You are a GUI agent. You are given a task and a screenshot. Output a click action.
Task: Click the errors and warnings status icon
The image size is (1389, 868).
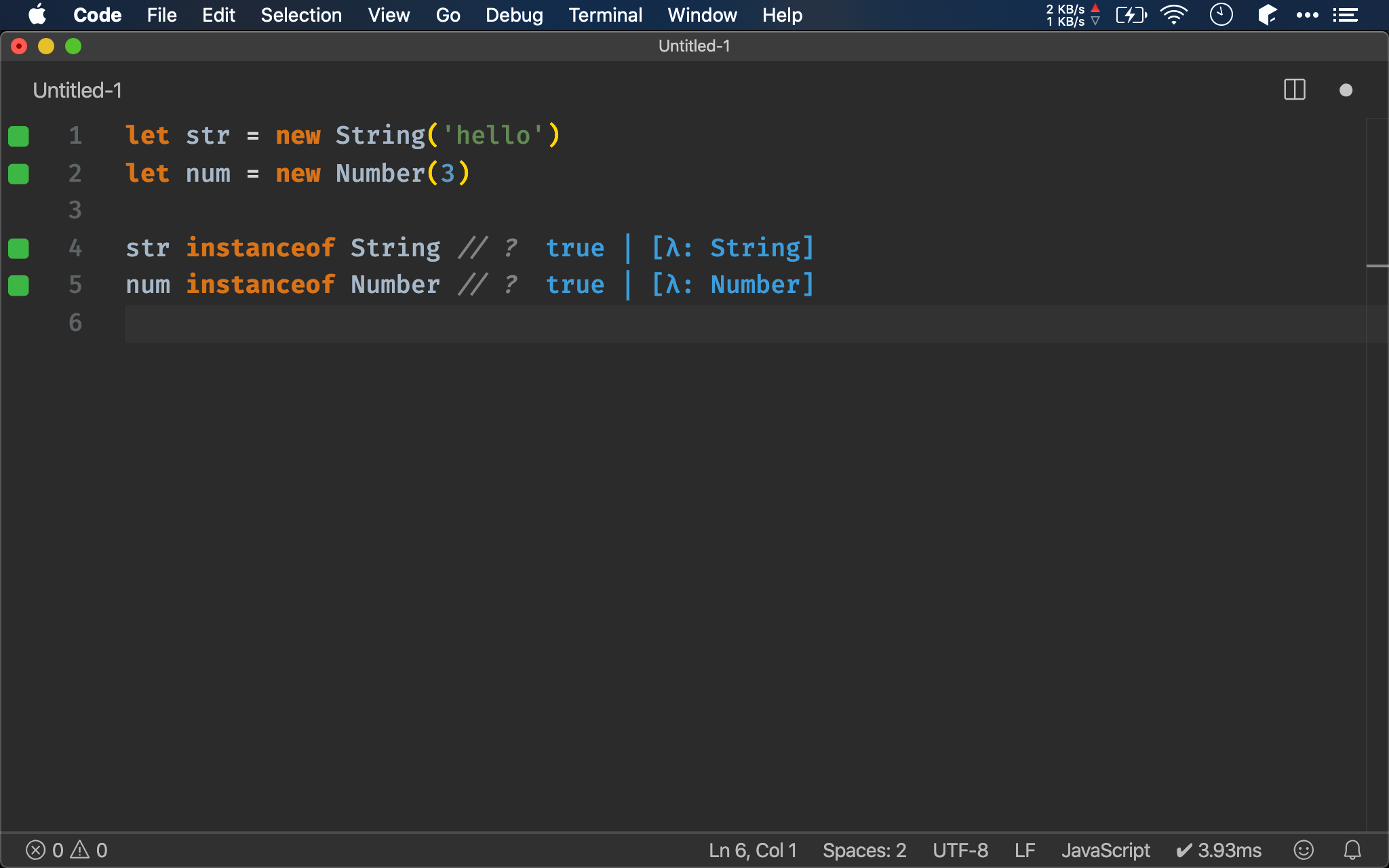[x=66, y=850]
